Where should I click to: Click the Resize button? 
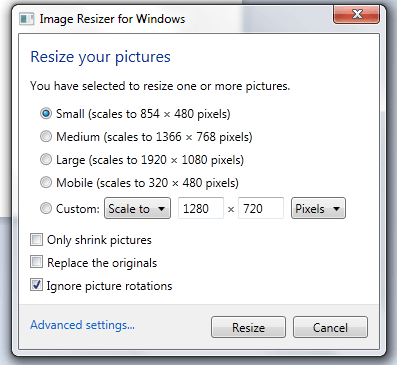point(248,327)
